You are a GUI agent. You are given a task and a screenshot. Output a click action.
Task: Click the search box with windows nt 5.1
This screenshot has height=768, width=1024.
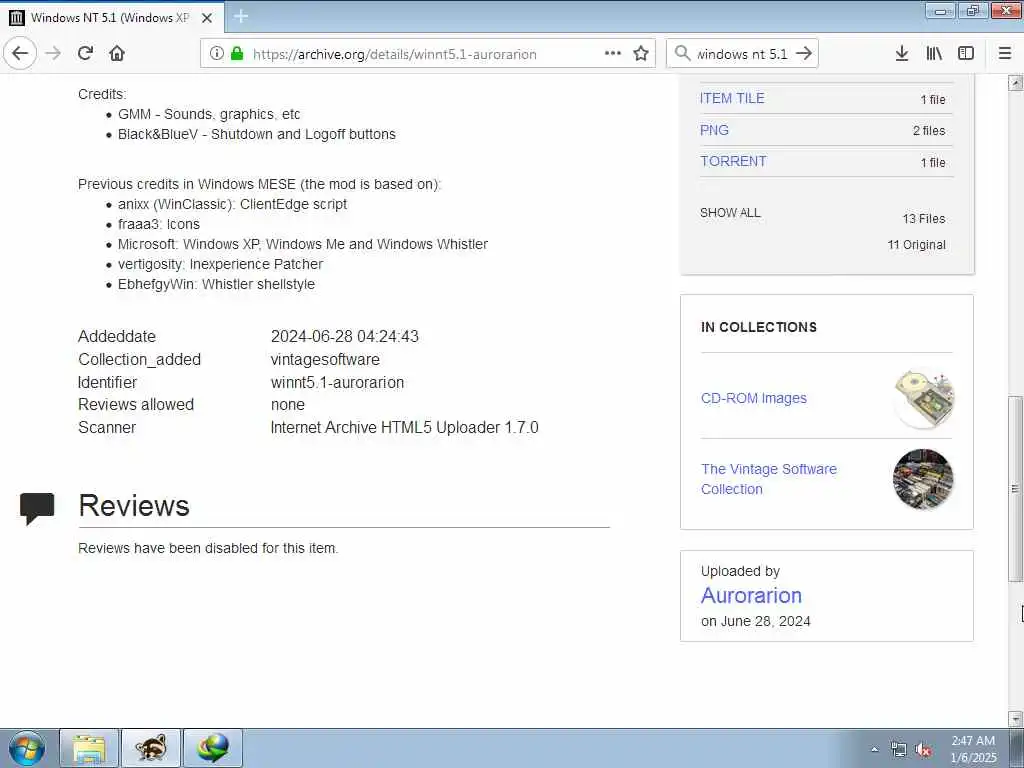(x=742, y=54)
